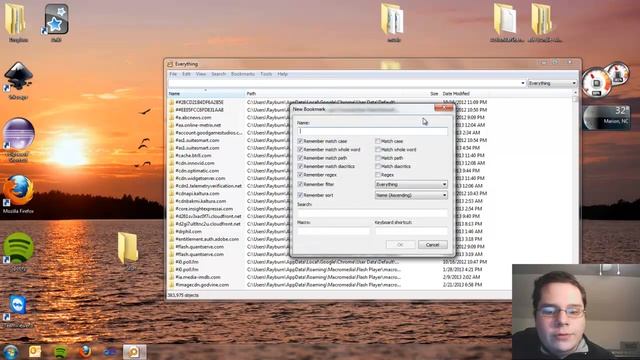Click the Everything magnifier taskbar button

click(x=134, y=351)
